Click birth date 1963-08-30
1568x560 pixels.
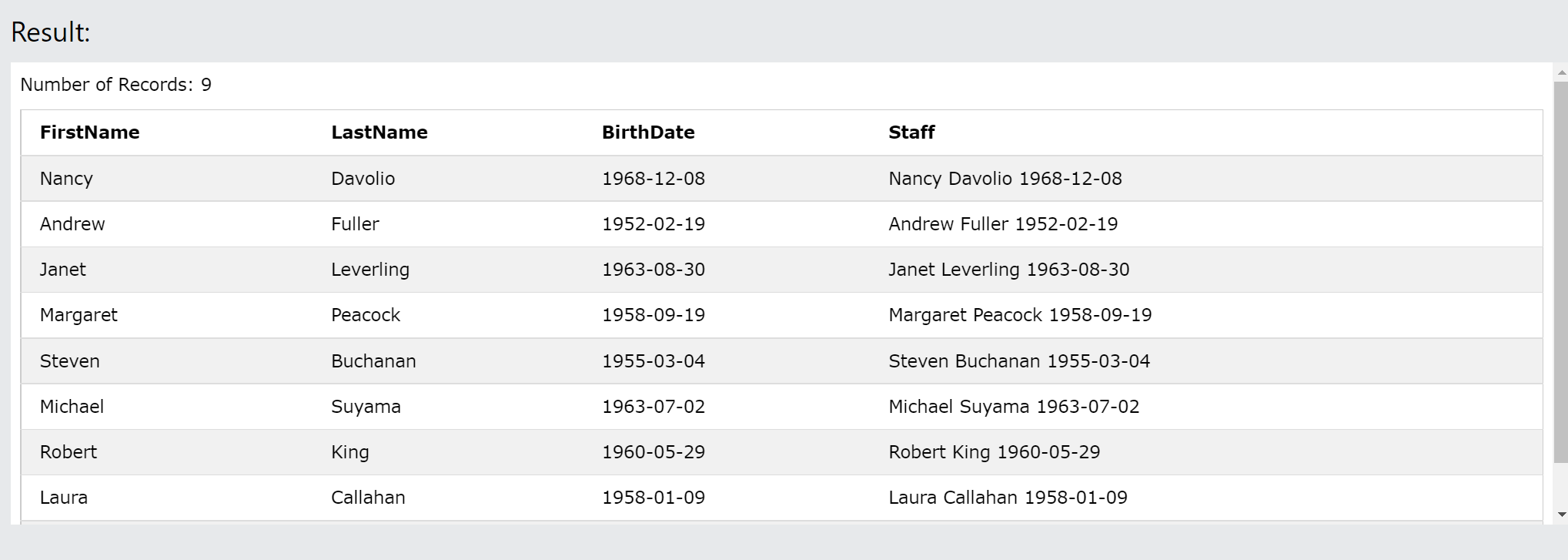(x=654, y=270)
